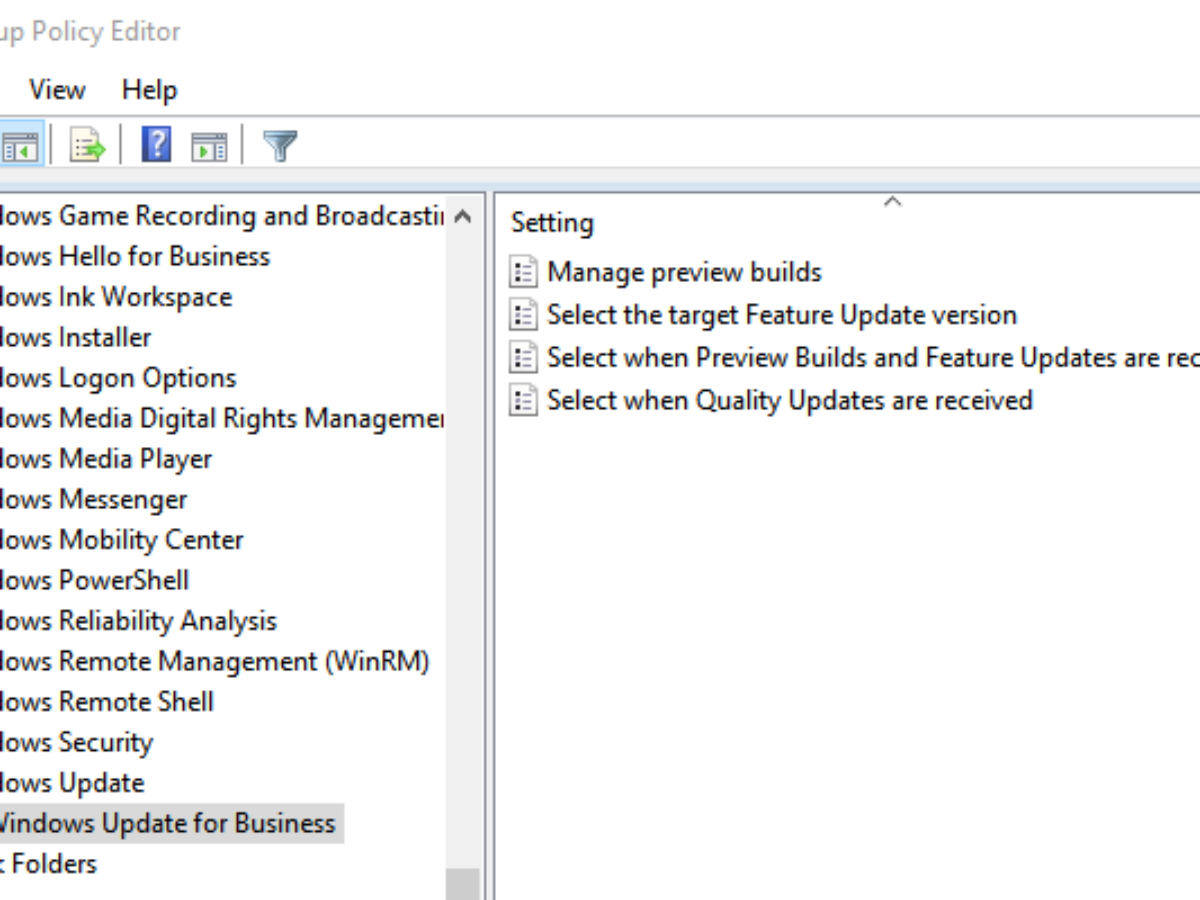Select Windows Security tree item

click(77, 742)
